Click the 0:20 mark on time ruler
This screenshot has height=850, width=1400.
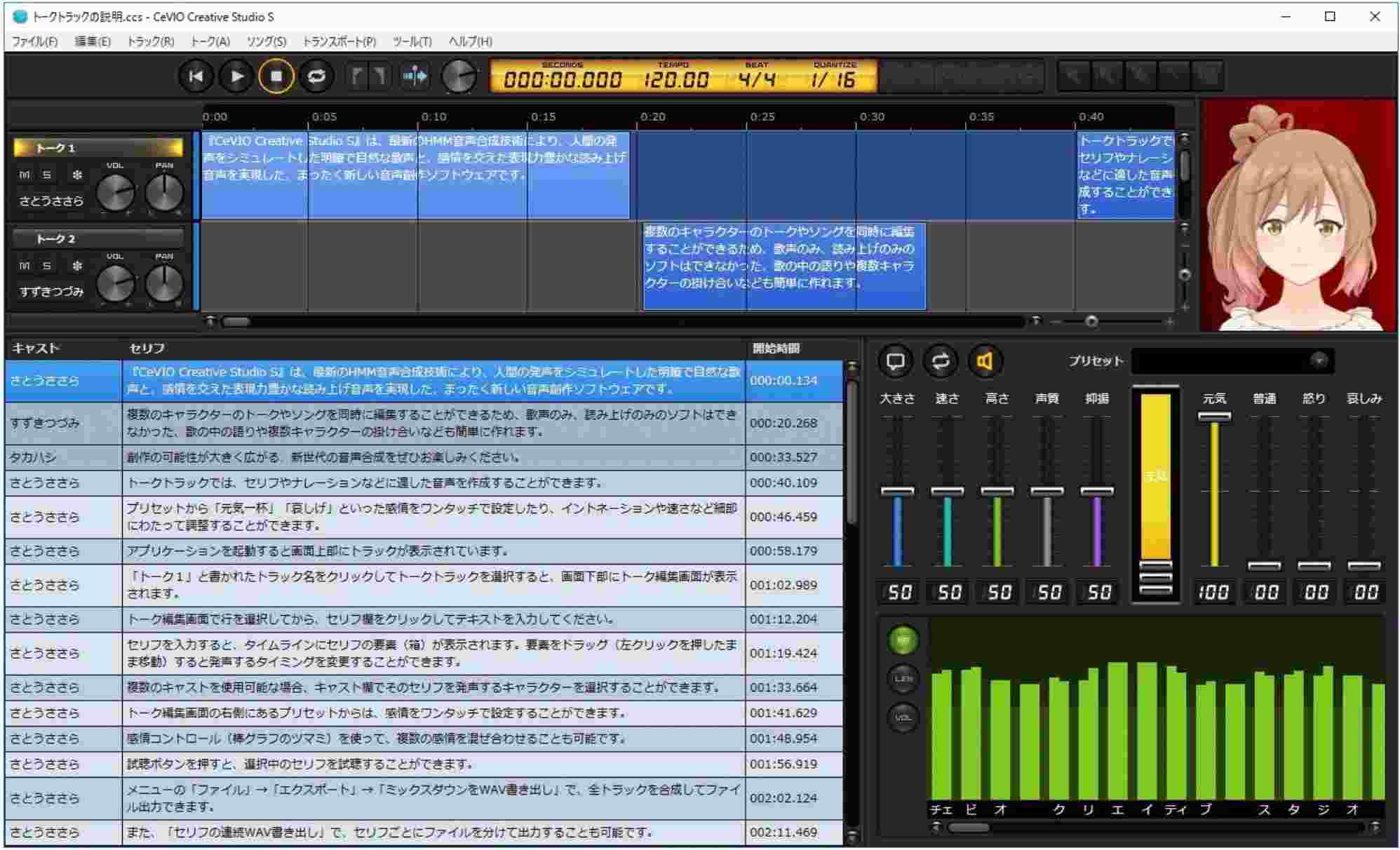click(652, 116)
